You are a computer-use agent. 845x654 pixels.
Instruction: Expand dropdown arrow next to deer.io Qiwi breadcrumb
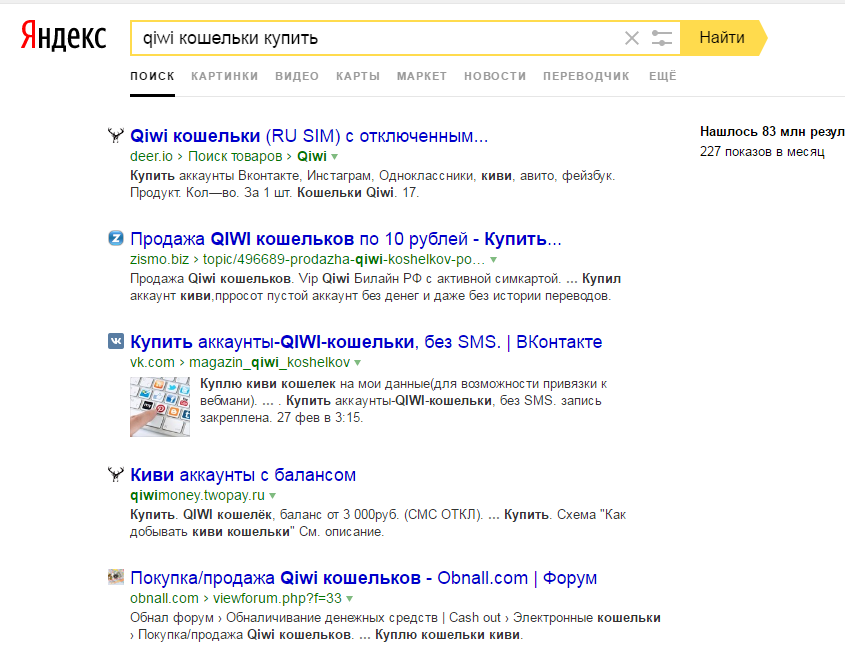(x=335, y=157)
